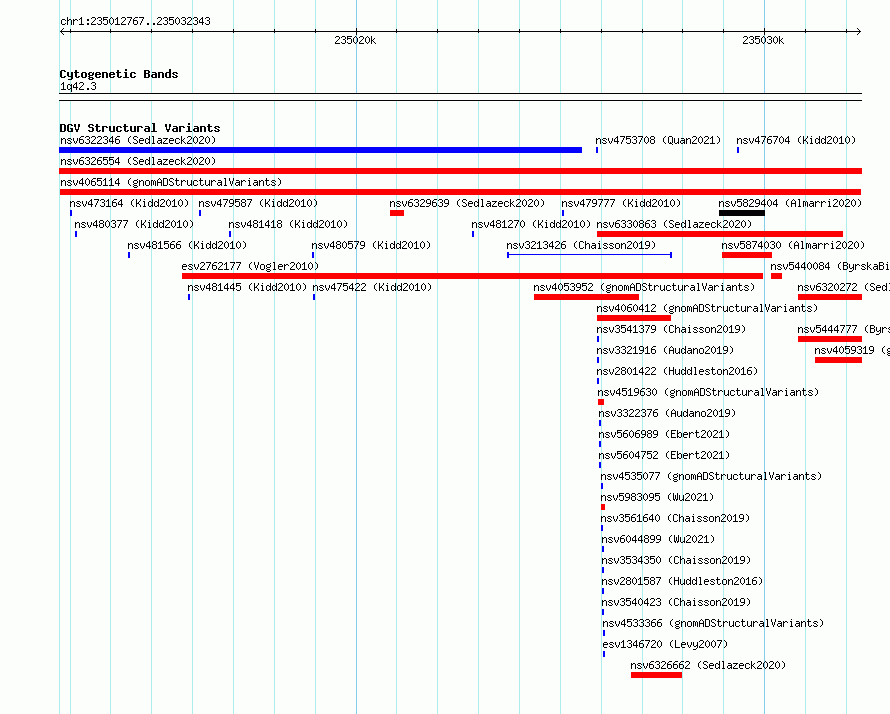The image size is (890, 714).
Task: Open nsv5440084 variant label
Action: pyautogui.click(x=830, y=266)
